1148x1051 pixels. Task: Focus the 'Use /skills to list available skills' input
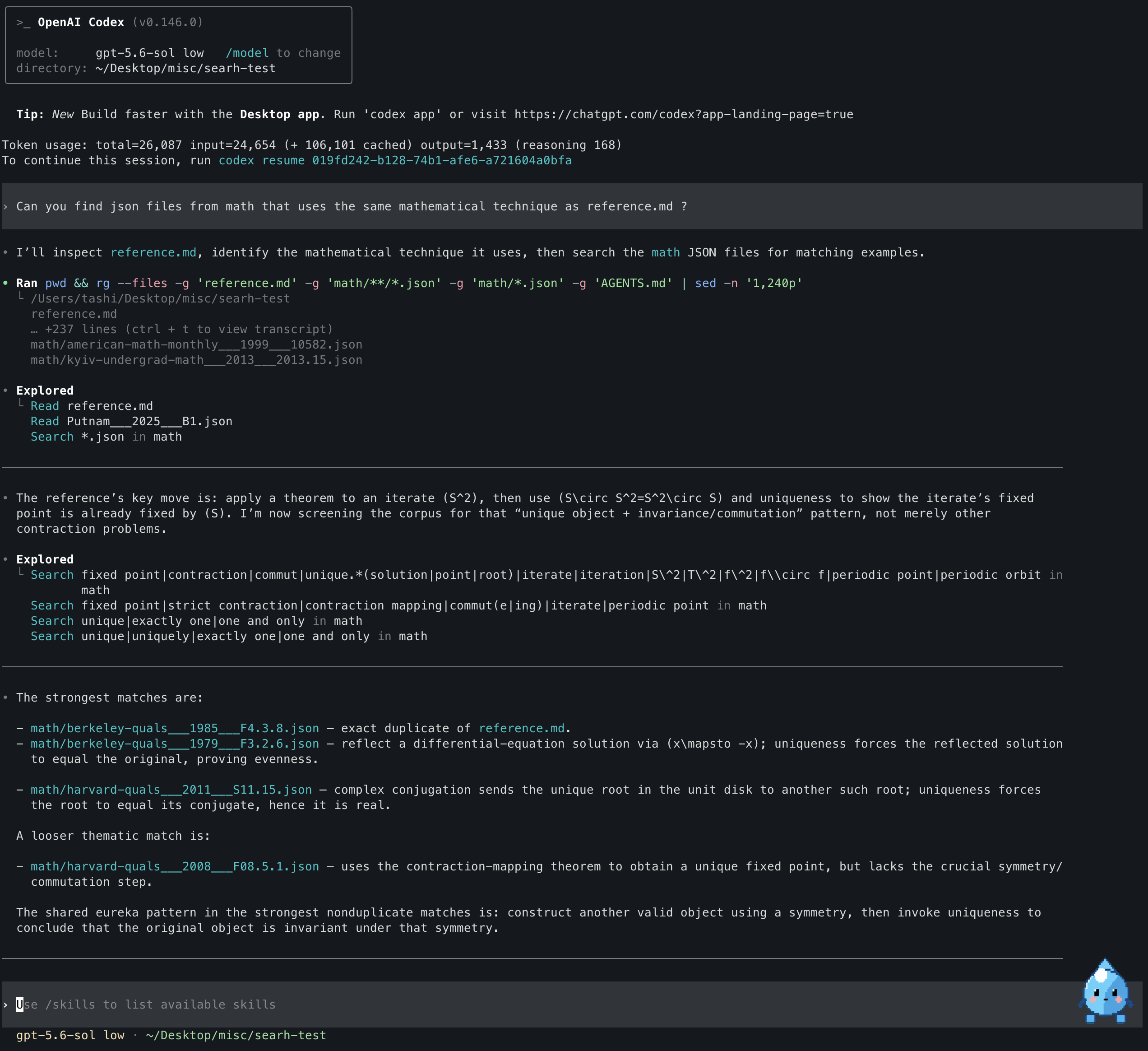[572, 1004]
